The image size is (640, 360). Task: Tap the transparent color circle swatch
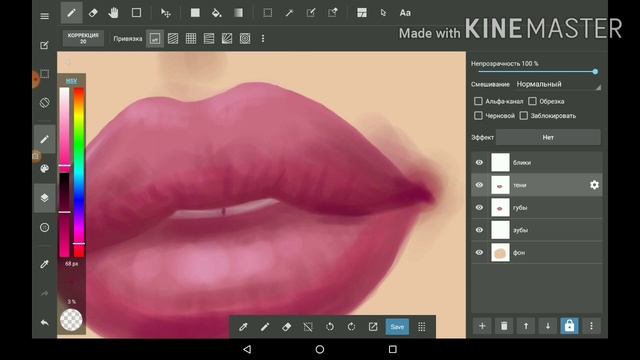pyautogui.click(x=71, y=320)
